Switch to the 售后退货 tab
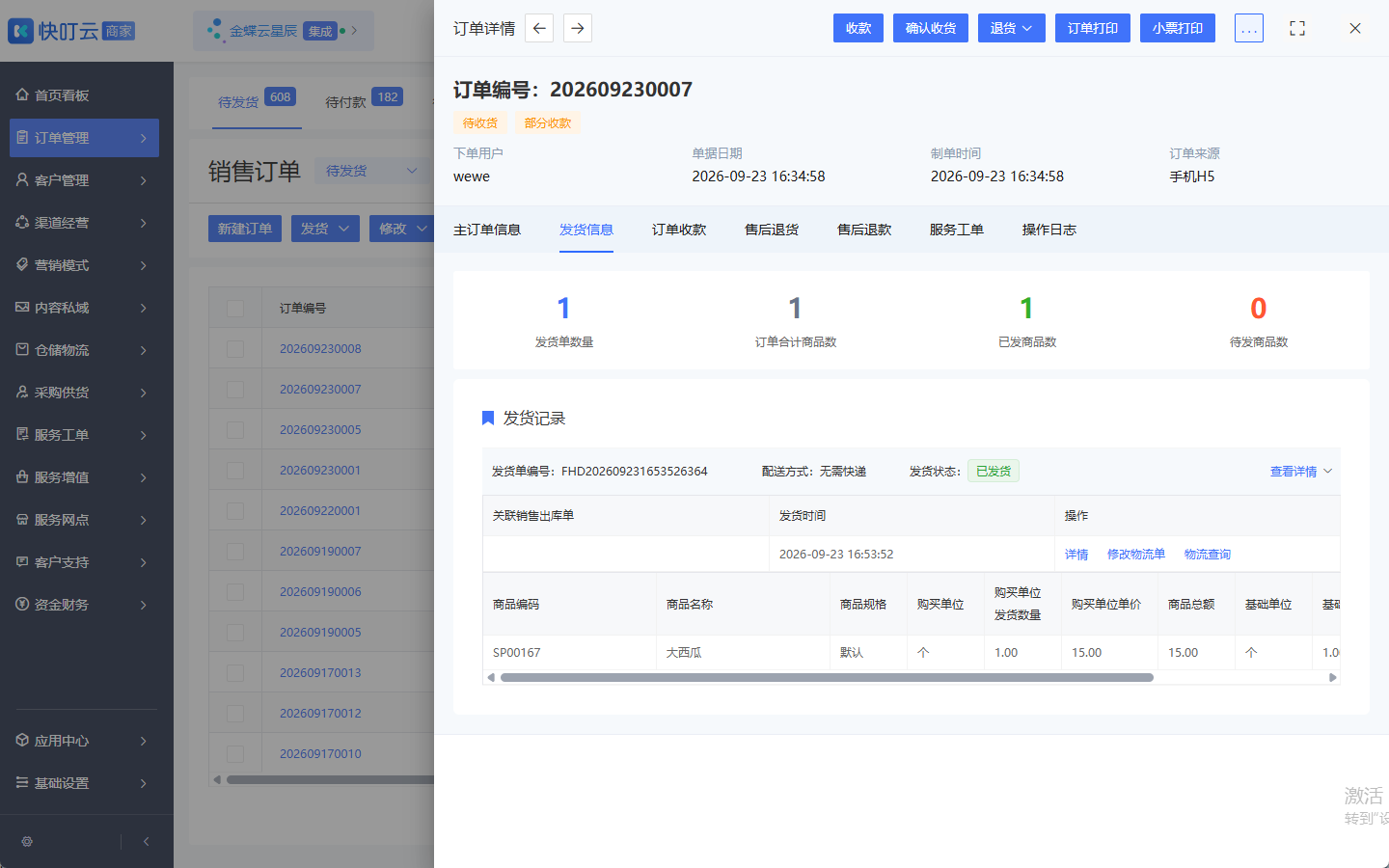 click(772, 230)
